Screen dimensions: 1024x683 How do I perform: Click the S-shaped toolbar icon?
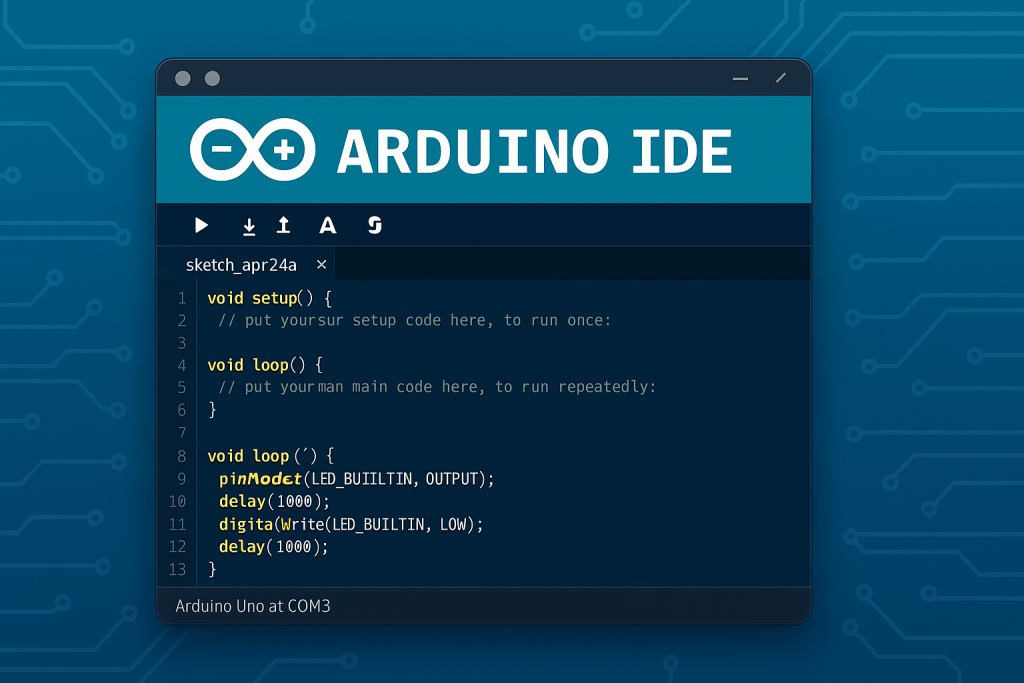pos(374,225)
